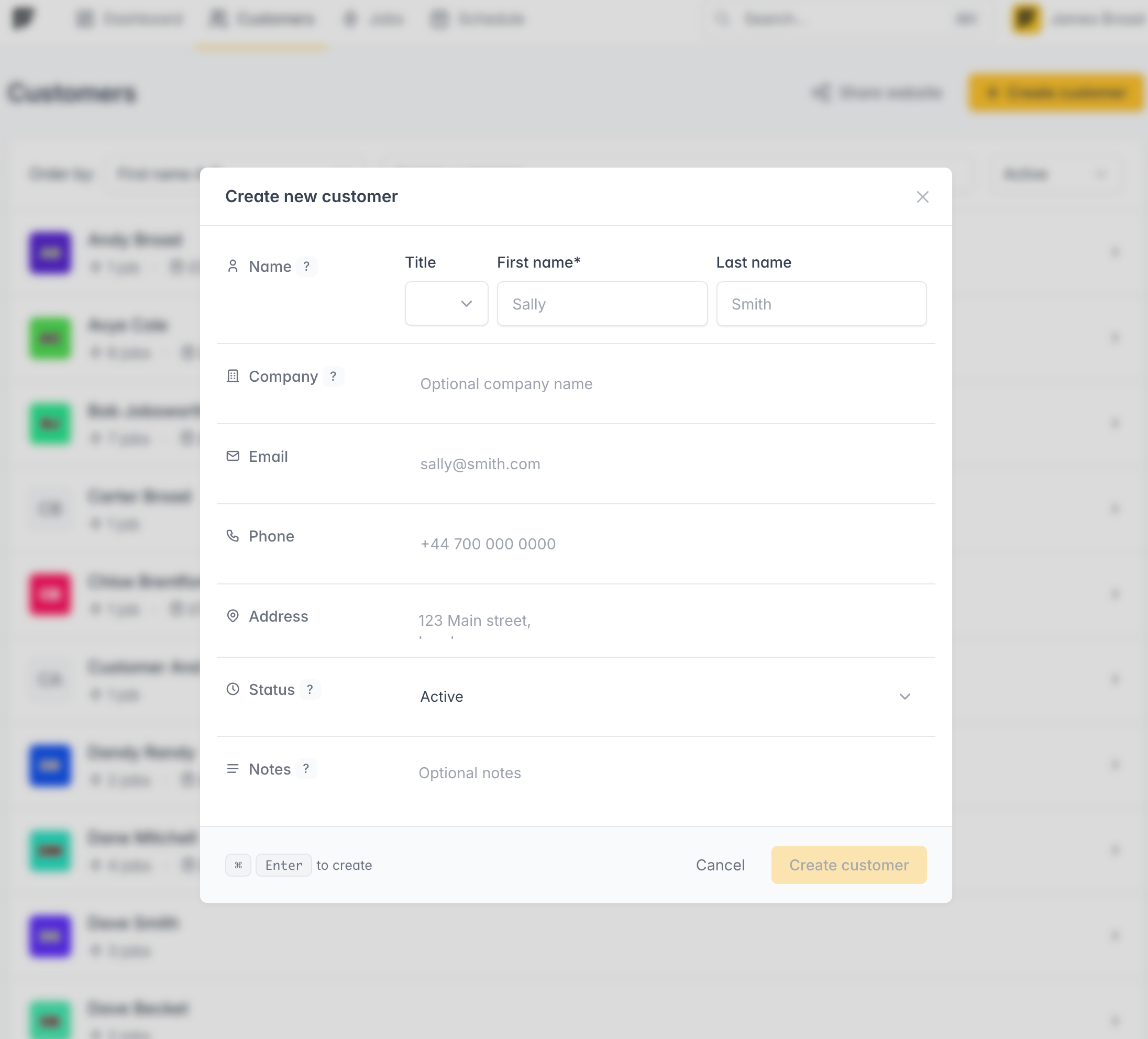Click the Company help question-mark icon
Screen dimensions: 1148x1039
click(x=333, y=377)
